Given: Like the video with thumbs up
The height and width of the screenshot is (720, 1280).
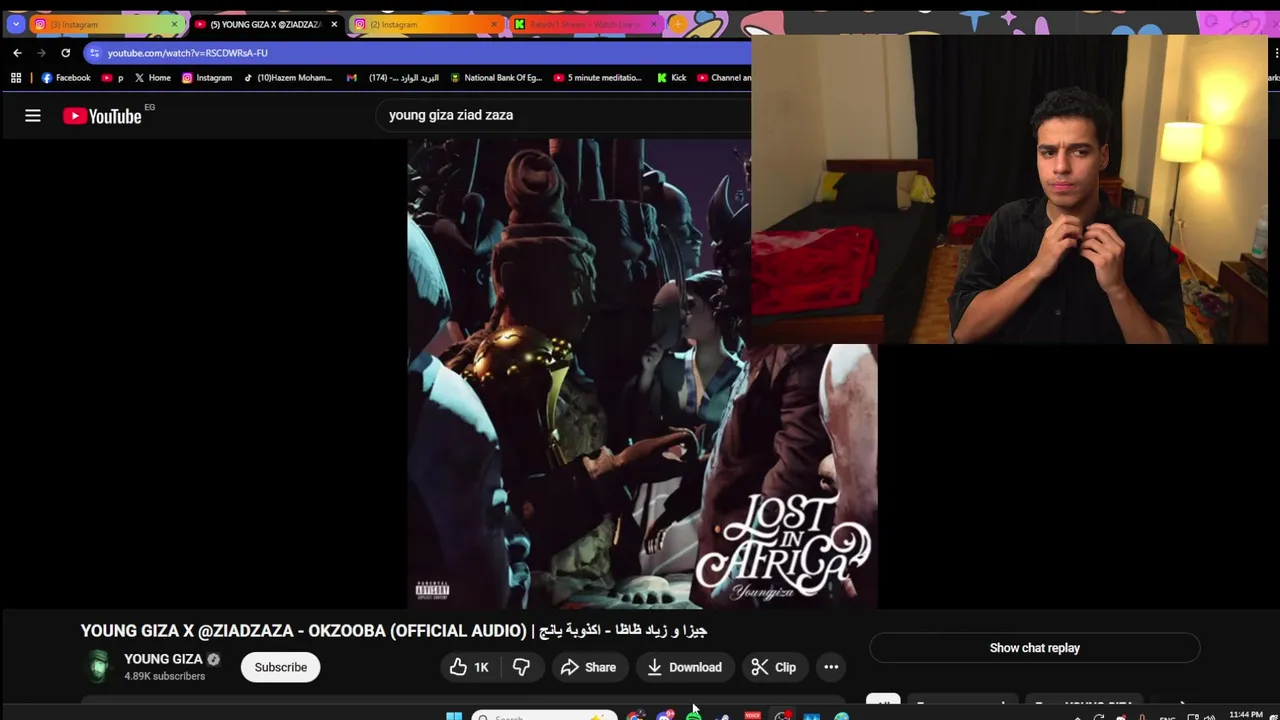Looking at the screenshot, I should click(469, 667).
